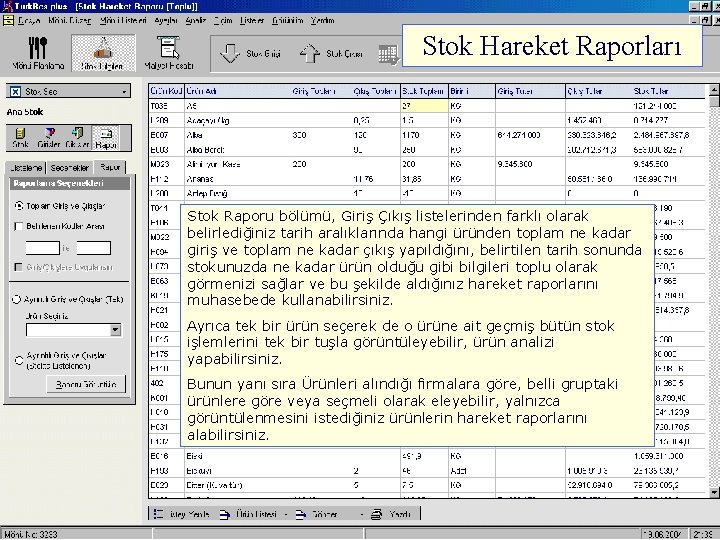The height and width of the screenshot is (540, 720).
Task: Switch to the Listeleme tab
Action: tap(26, 168)
